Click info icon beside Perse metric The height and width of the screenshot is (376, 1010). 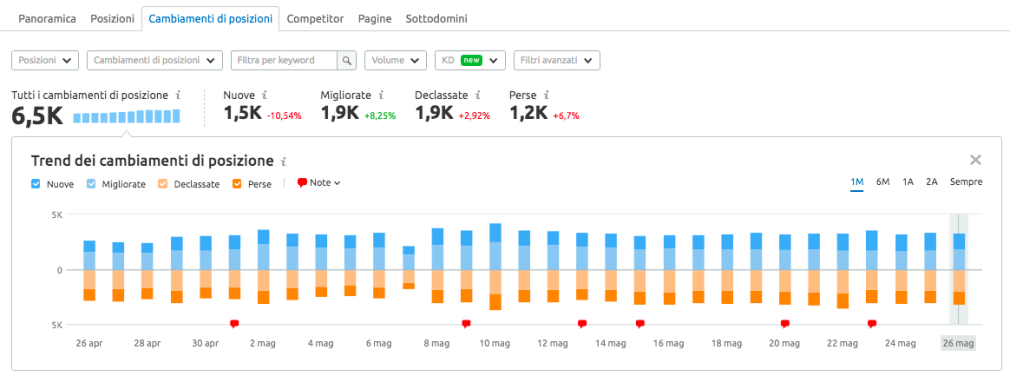pos(546,95)
